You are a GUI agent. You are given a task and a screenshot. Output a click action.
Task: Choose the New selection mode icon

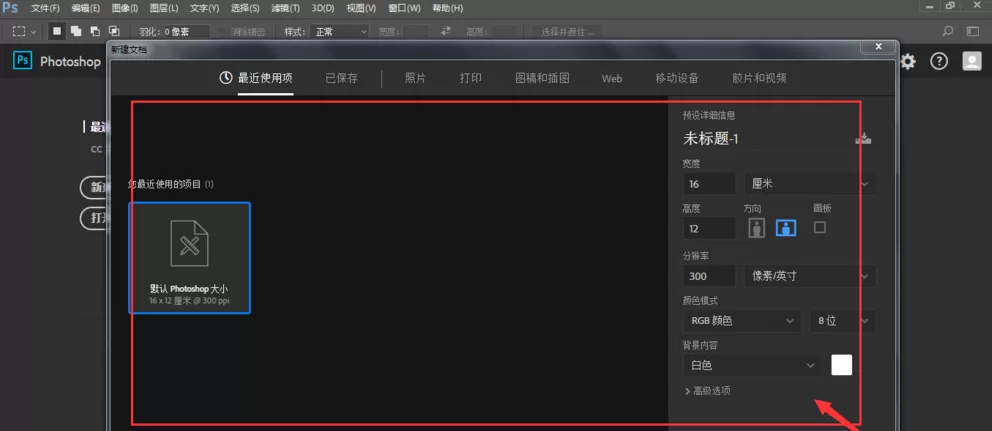point(58,30)
